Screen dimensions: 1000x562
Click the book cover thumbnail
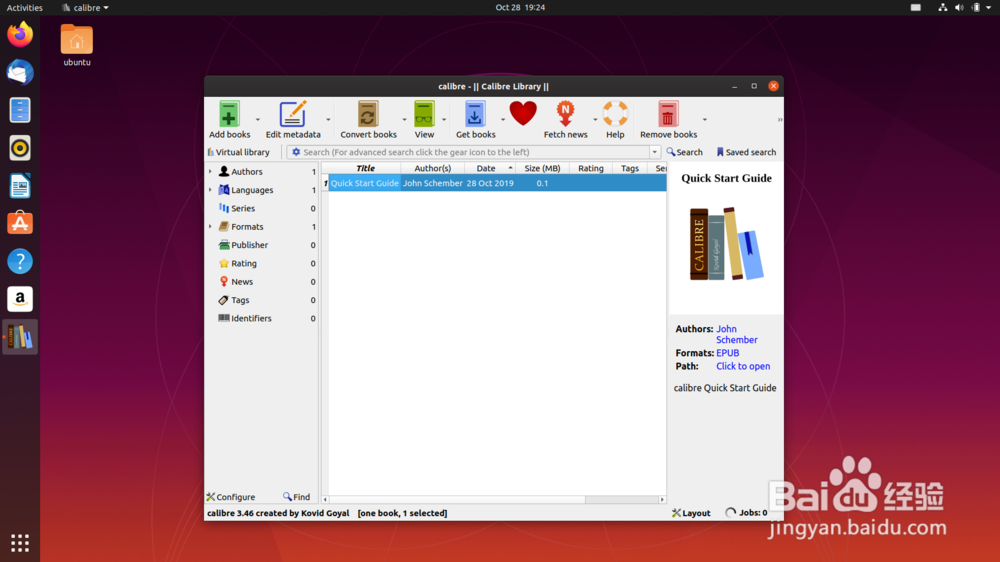click(x=726, y=244)
